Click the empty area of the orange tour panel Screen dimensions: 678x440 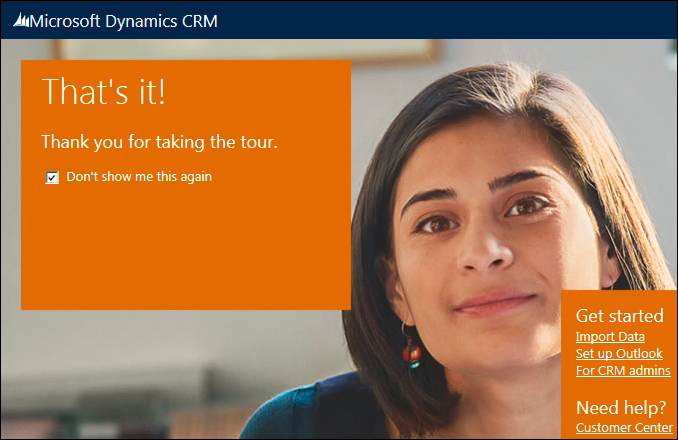pyautogui.click(x=186, y=251)
